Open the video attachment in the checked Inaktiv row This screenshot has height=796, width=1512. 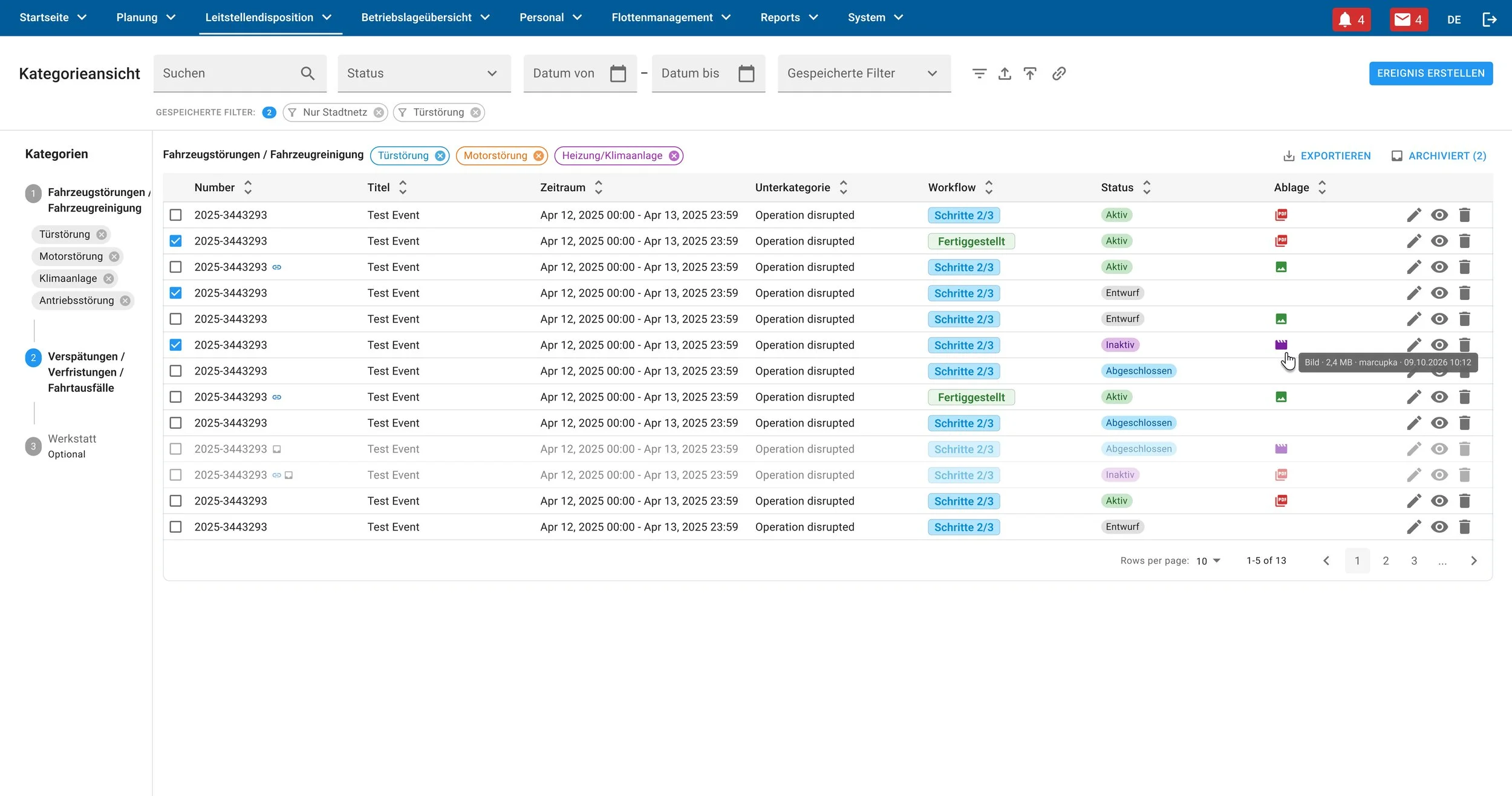click(1281, 345)
